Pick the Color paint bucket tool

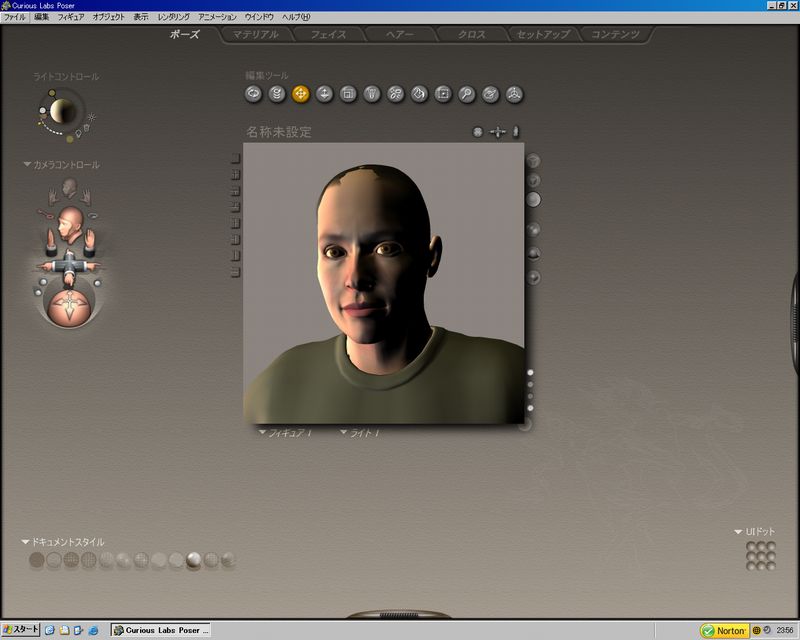tap(419, 94)
